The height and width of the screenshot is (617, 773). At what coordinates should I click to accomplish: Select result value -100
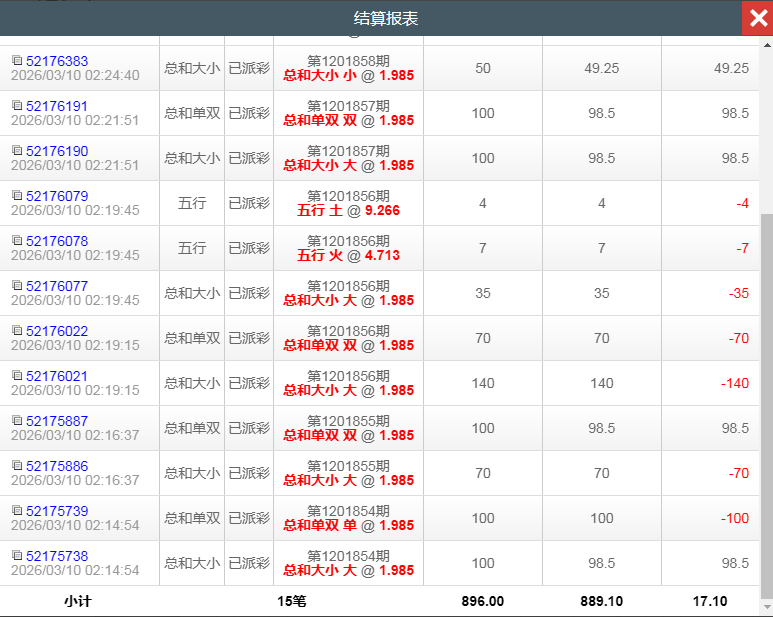[735, 518]
